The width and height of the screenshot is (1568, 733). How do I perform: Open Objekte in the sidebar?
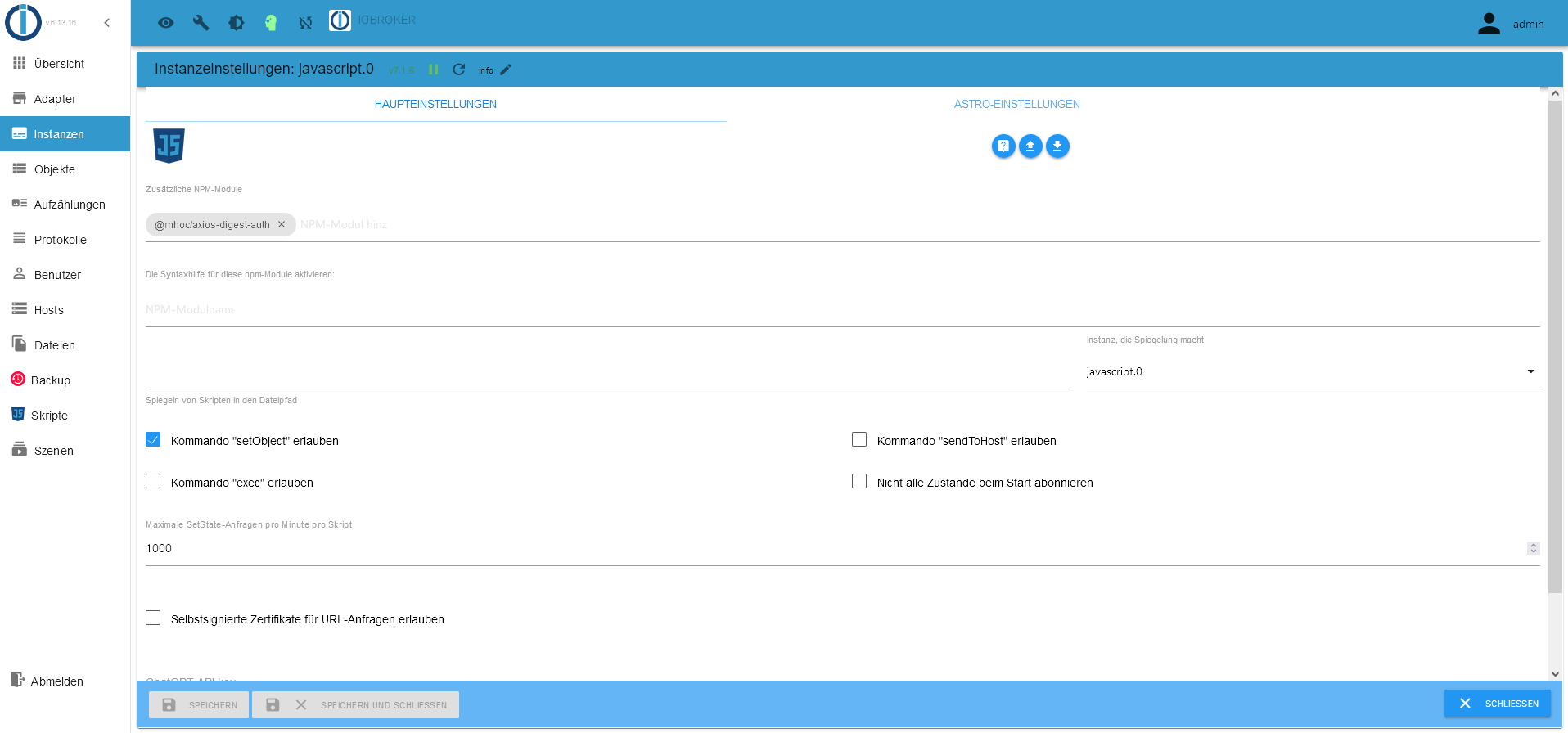[65, 169]
